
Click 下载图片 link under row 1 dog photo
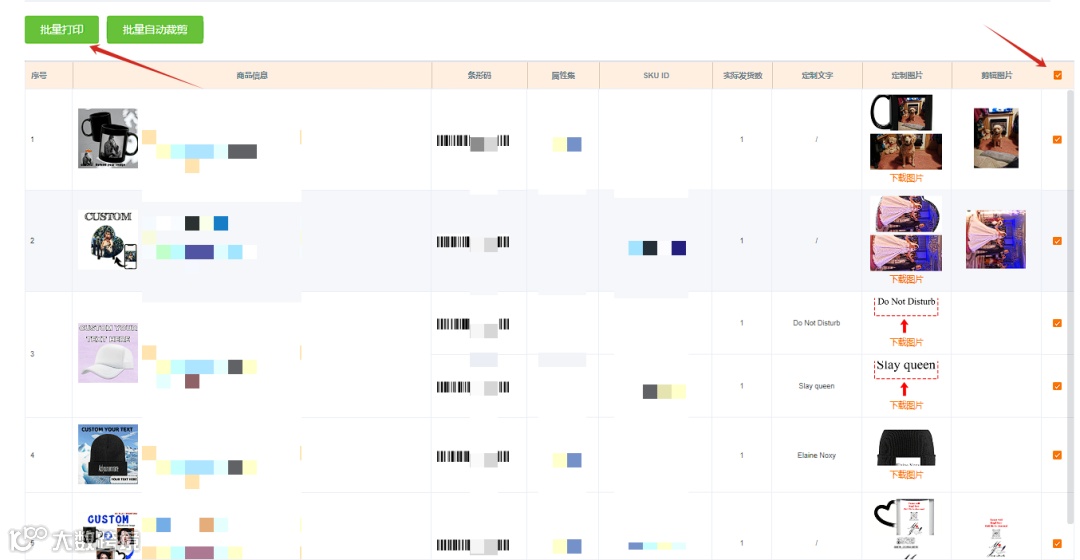pyautogui.click(x=906, y=178)
